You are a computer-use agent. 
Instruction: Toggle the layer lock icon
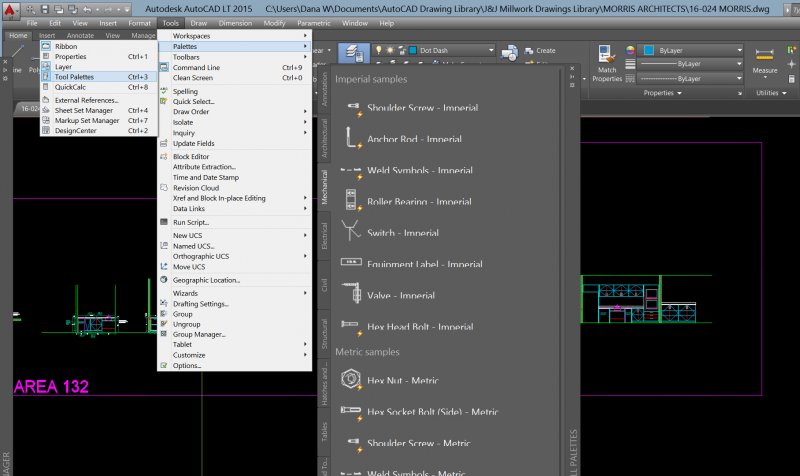click(402, 50)
